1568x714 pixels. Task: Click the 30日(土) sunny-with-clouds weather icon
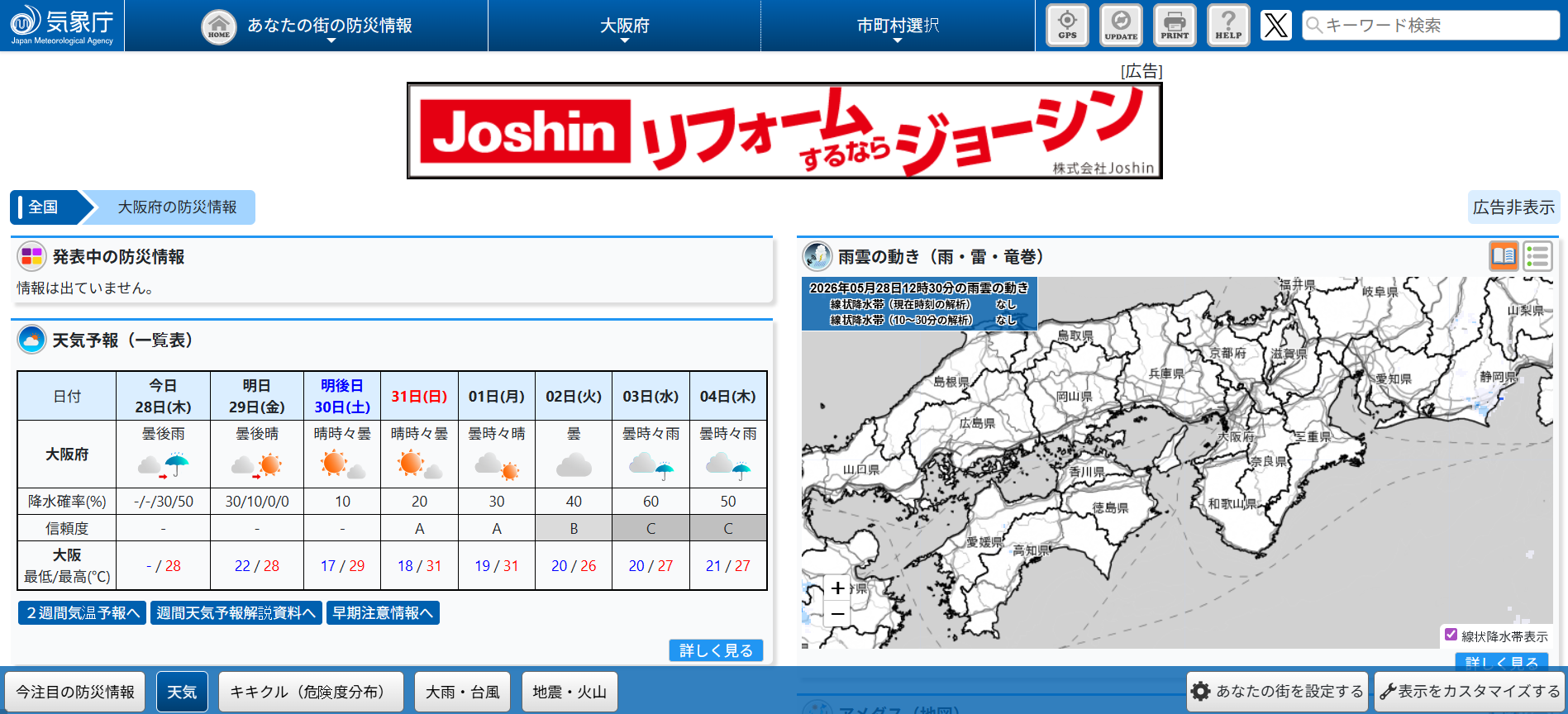coord(343,466)
